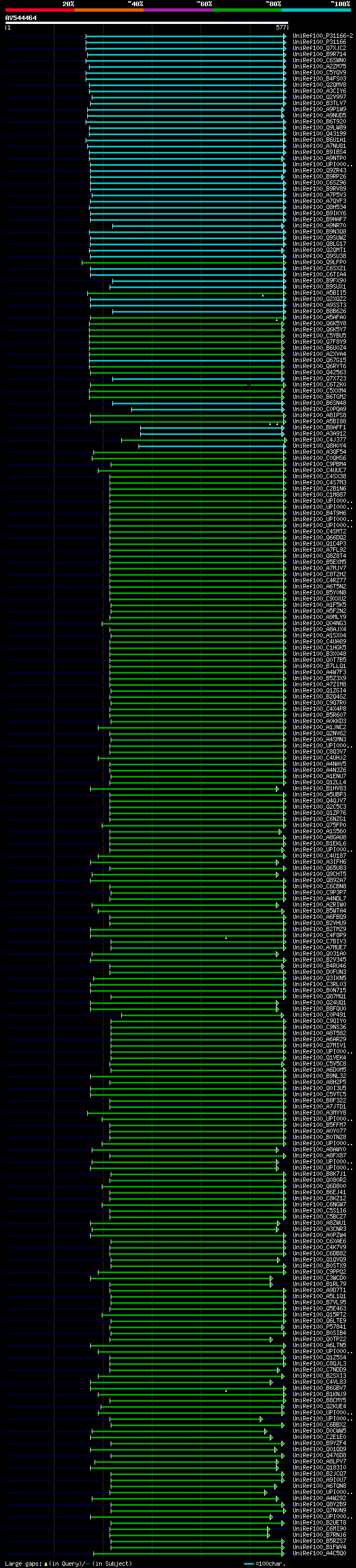Screen dimensions: 356x1568
Task: Select hit label UniRef100_B8AFF1
Action: click(319, 427)
